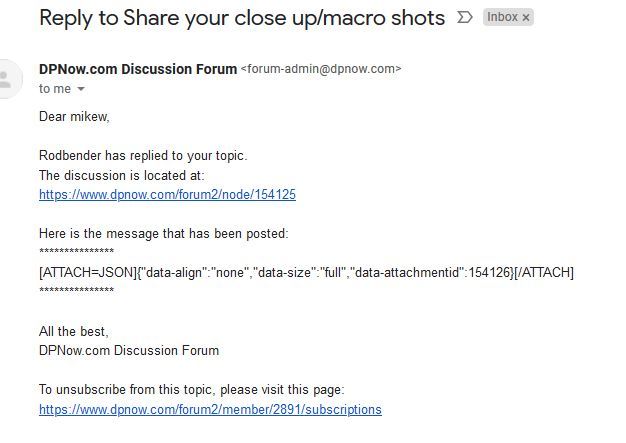Click the "To unsubscribe from this topic" sentence

(x=191, y=389)
